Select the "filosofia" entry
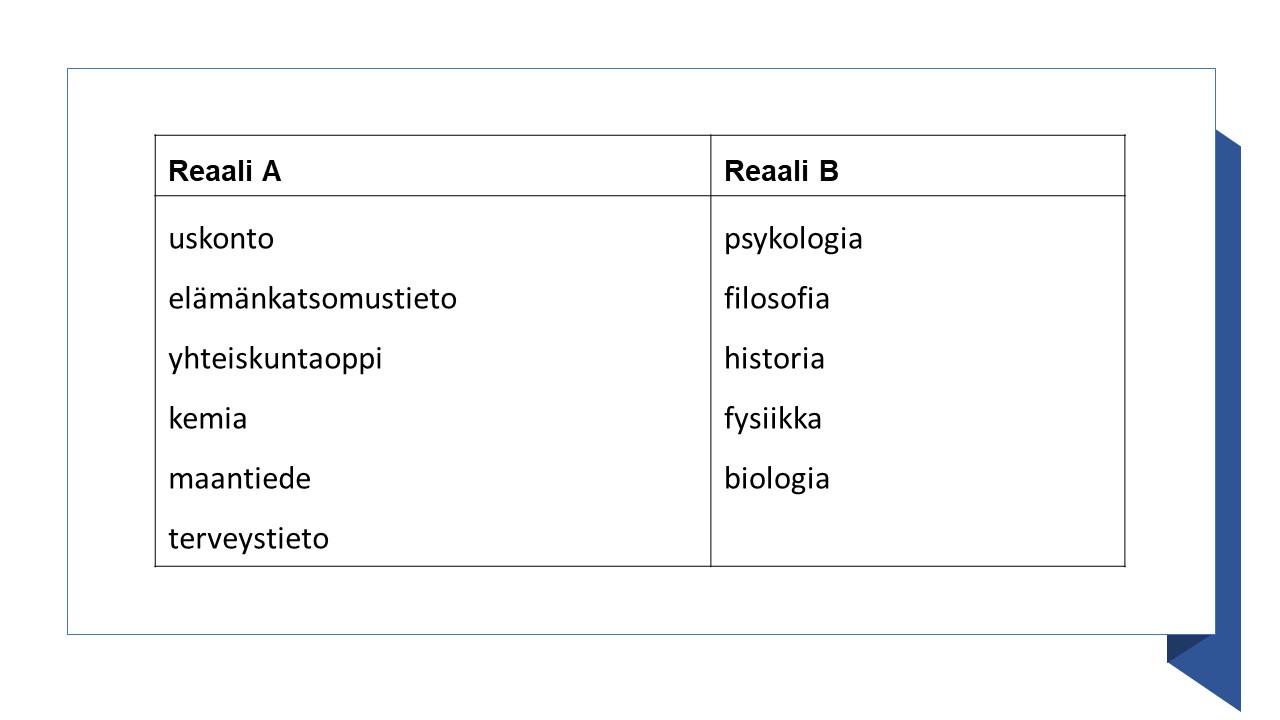This screenshot has width=1280, height=720. 777,298
